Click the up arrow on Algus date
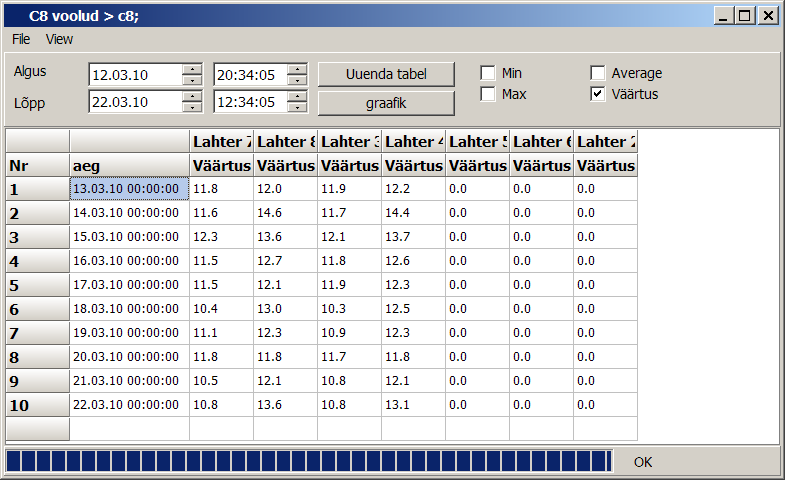 [x=192, y=69]
